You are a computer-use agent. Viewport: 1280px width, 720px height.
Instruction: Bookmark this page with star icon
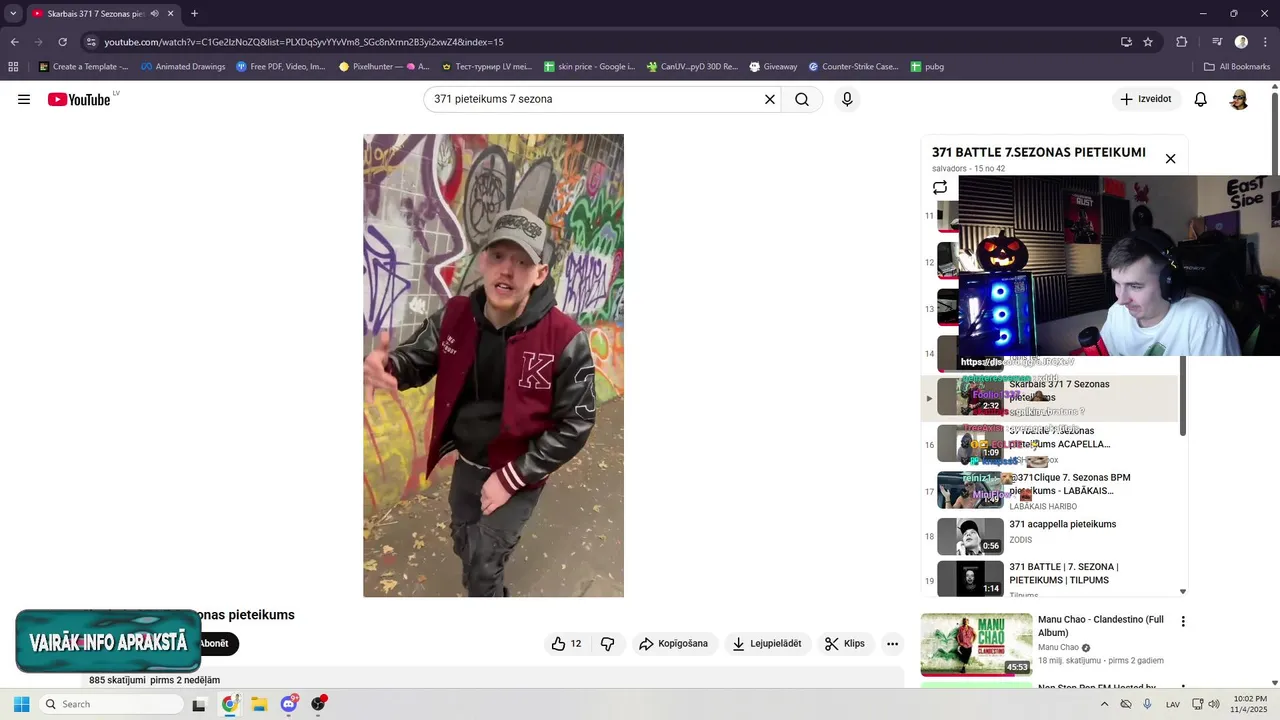[1148, 42]
